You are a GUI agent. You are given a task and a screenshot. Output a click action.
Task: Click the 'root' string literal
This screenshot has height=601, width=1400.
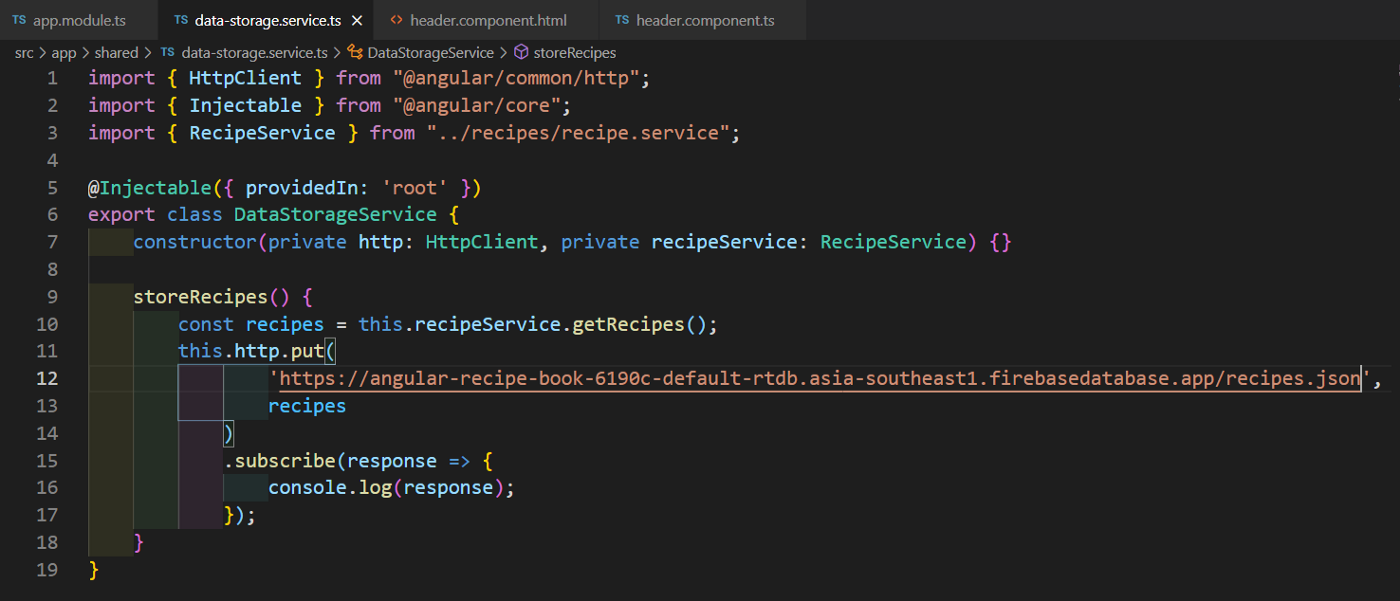[x=414, y=187]
